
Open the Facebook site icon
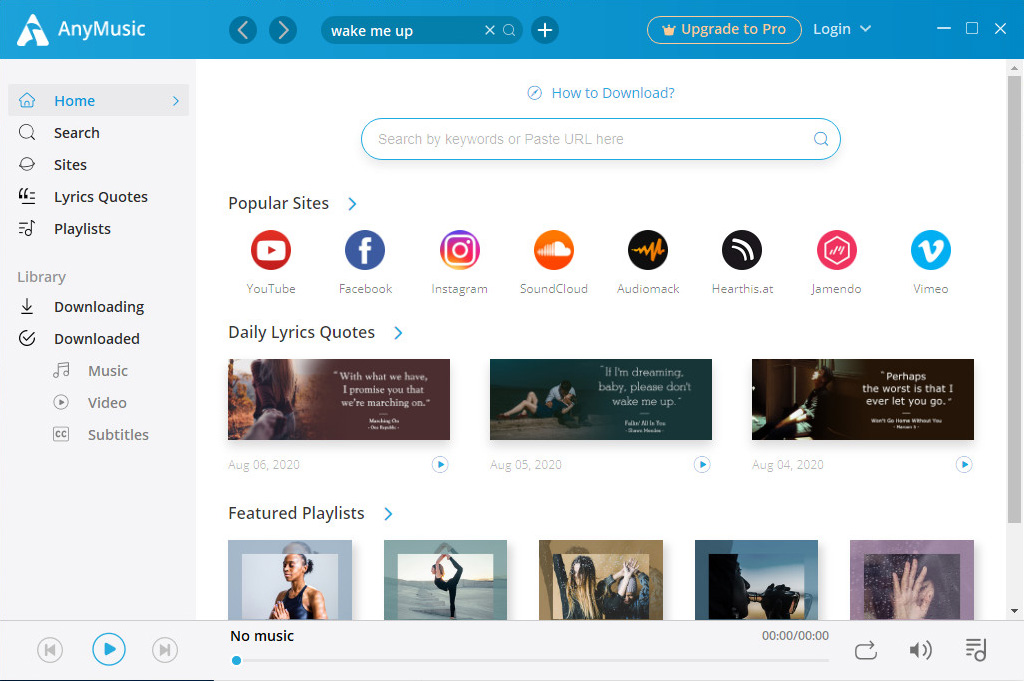(x=364, y=250)
